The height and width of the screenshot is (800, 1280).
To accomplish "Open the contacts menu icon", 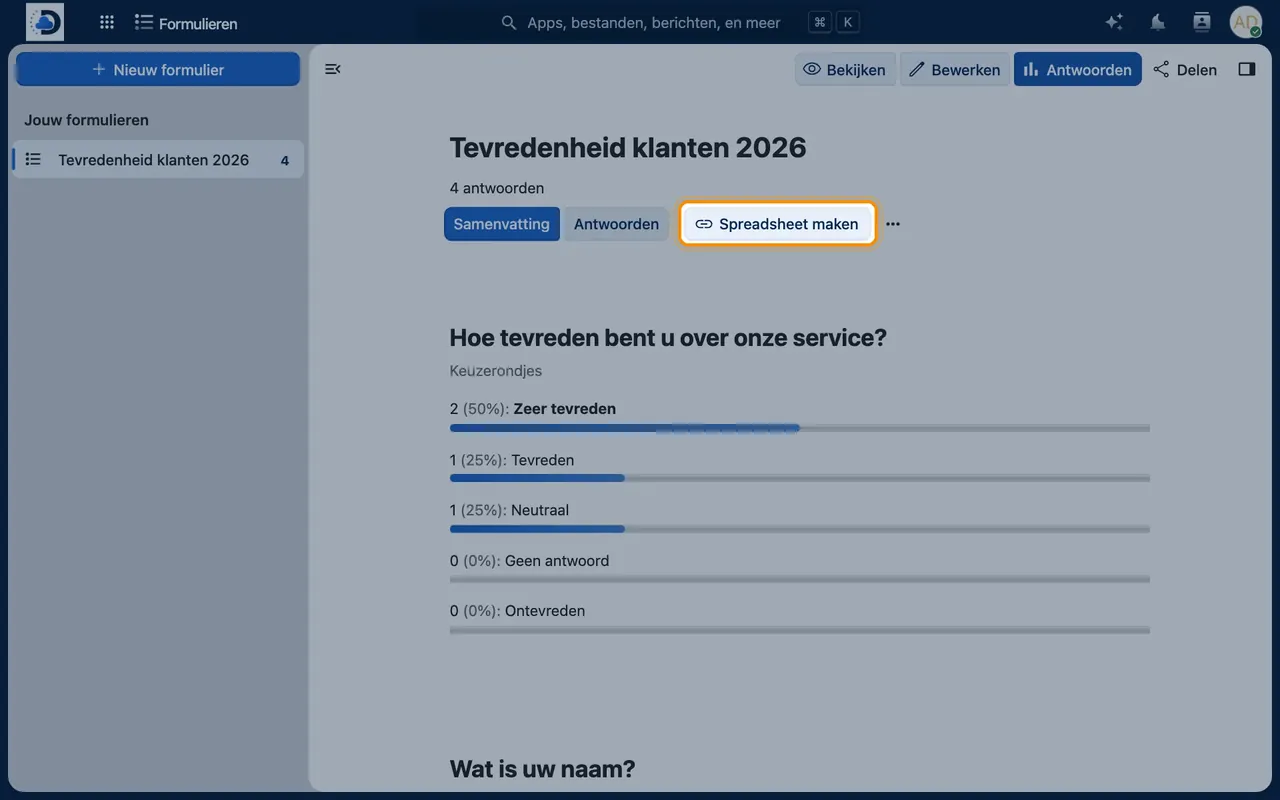I will (1202, 22).
